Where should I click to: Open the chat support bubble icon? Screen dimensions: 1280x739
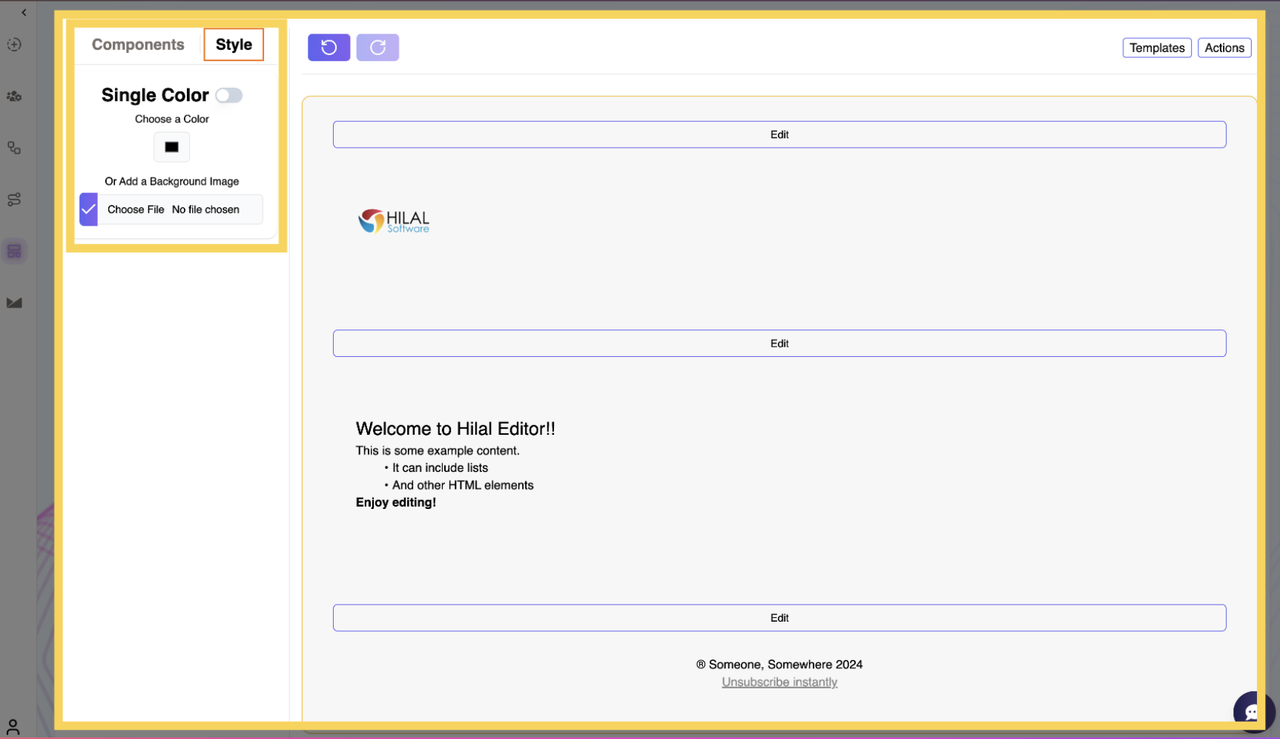click(x=1253, y=711)
